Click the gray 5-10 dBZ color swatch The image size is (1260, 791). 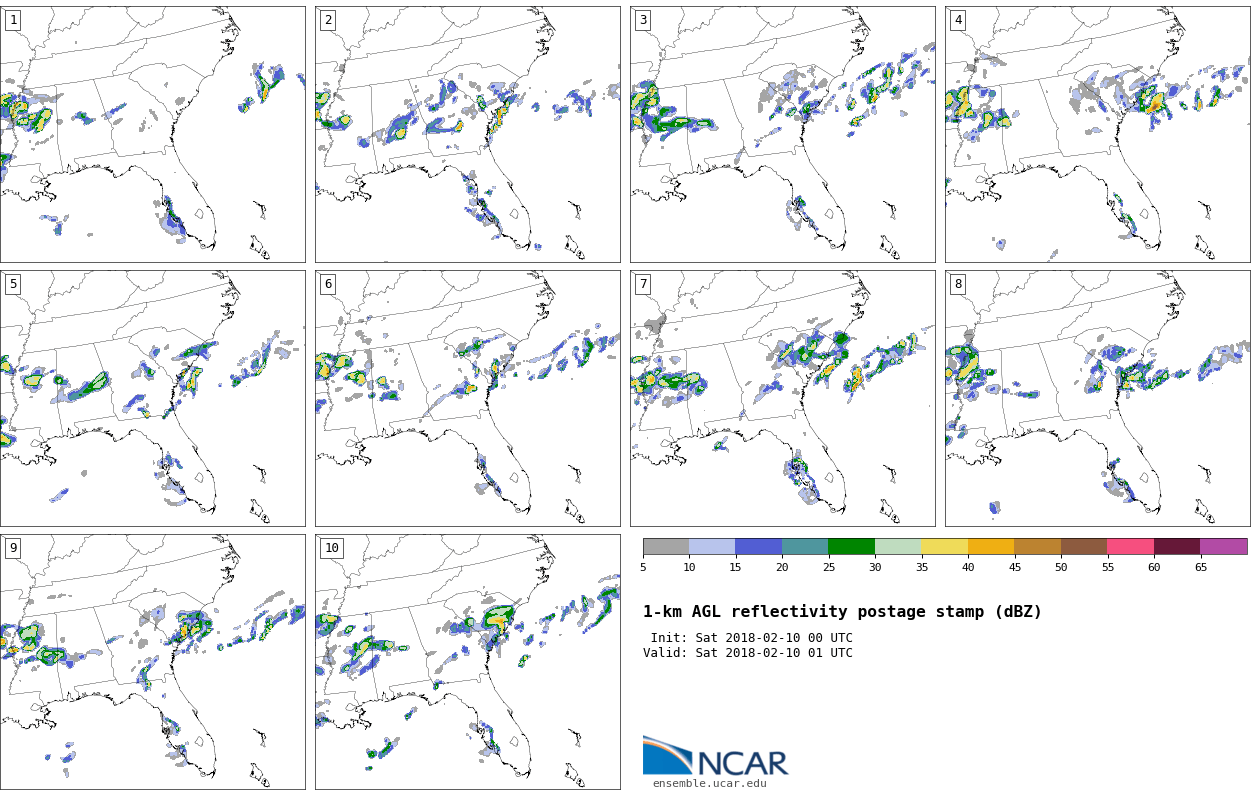coord(666,546)
